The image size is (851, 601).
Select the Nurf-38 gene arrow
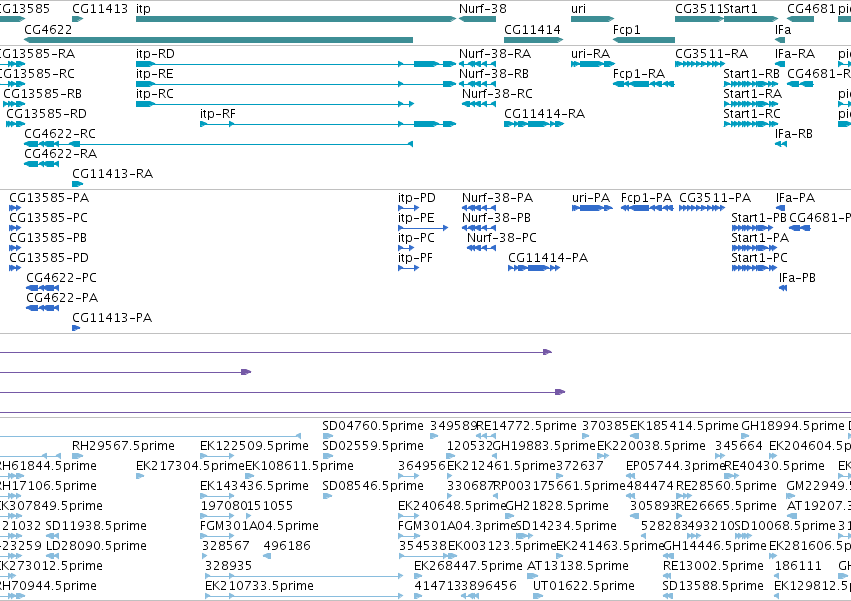pyautogui.click(x=477, y=19)
